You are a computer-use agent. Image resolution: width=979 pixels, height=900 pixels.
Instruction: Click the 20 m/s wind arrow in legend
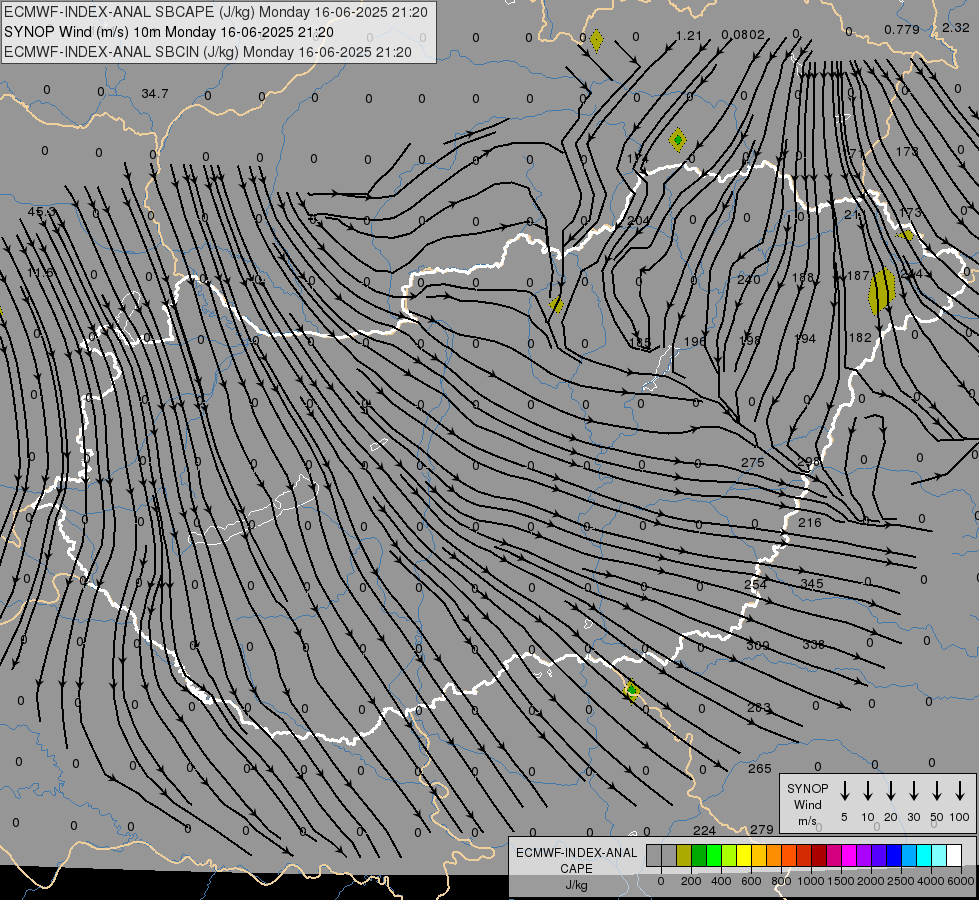pyautogui.click(x=890, y=790)
